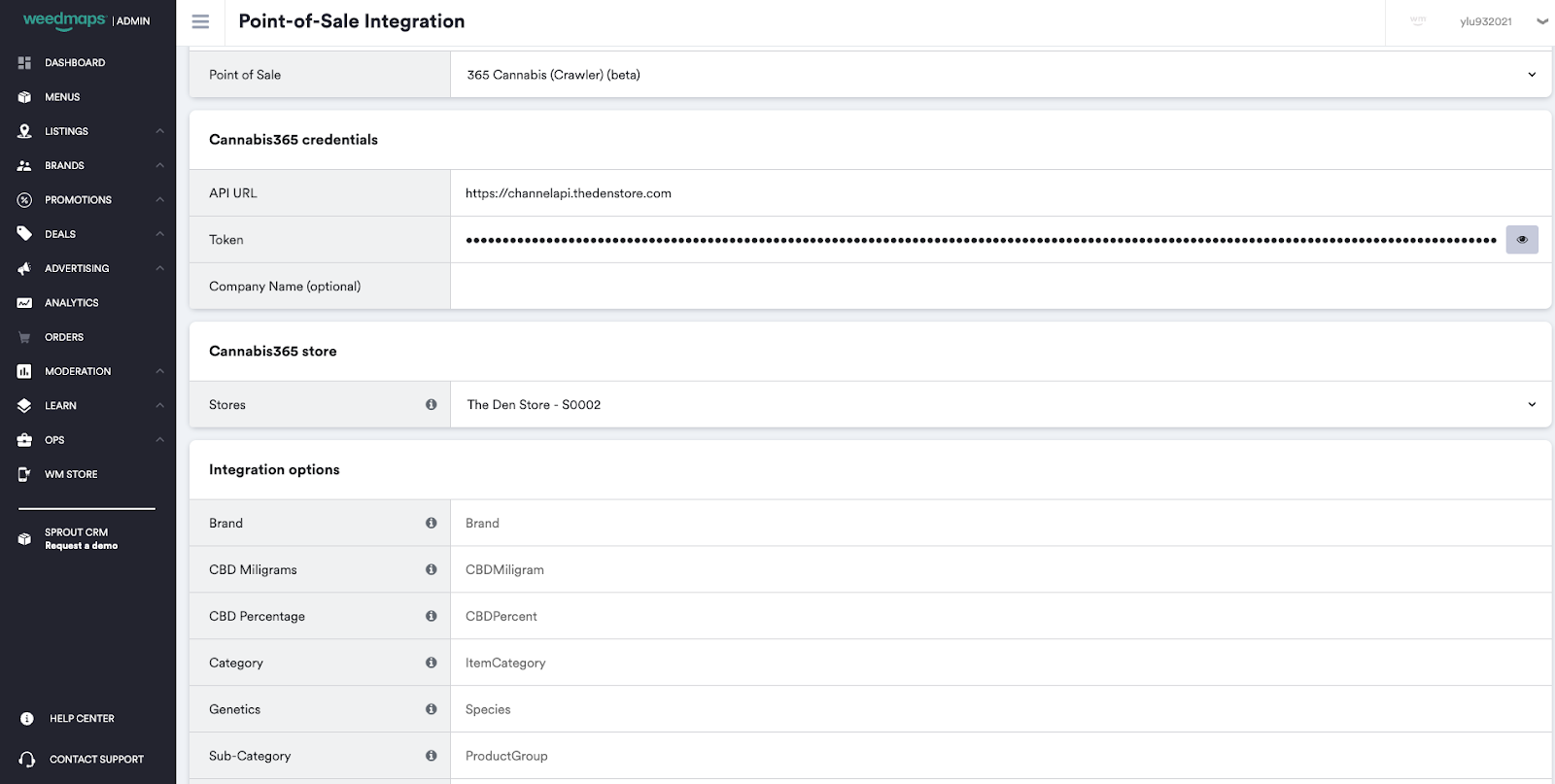This screenshot has height=784, width=1555.
Task: Open the Contact Support link
Action: 97,759
